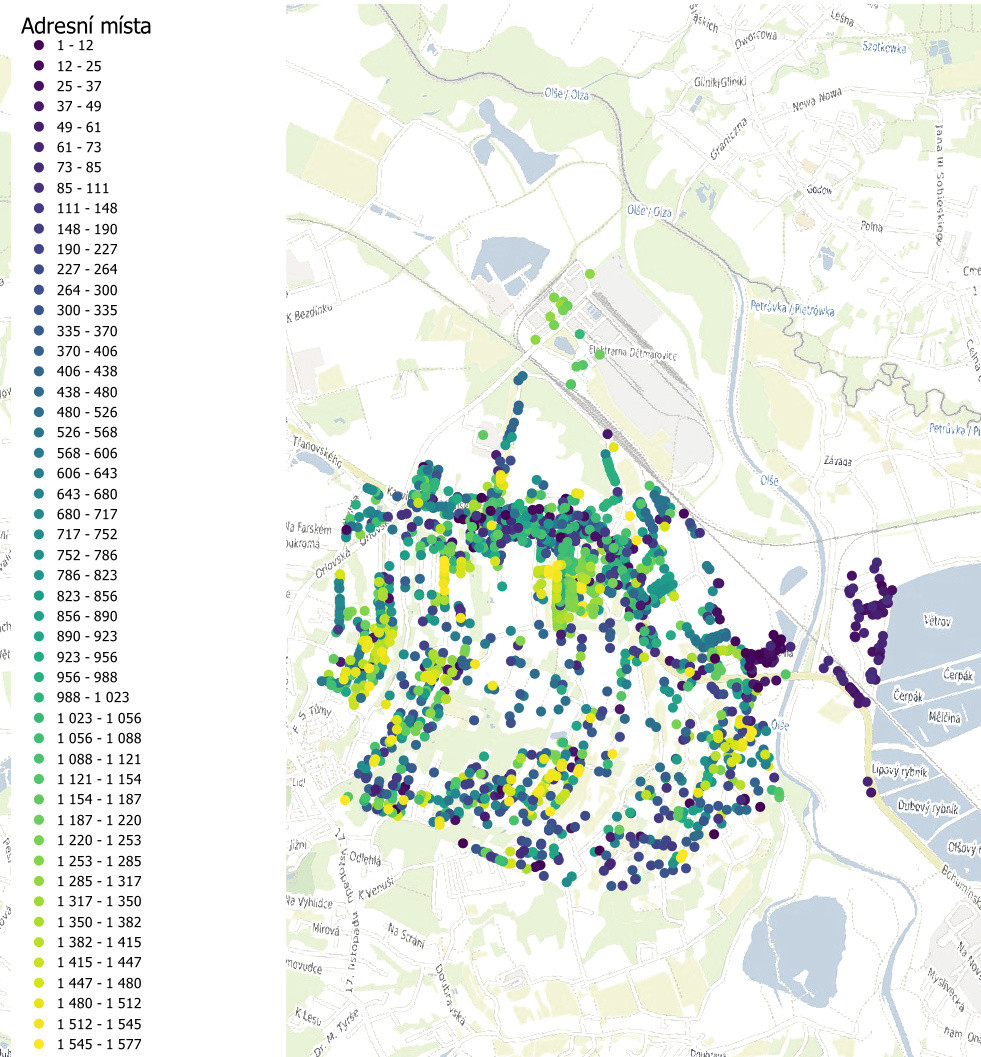This screenshot has height=1057, width=981.
Task: Select the '406 - 438' legend entry
Action: [76, 371]
